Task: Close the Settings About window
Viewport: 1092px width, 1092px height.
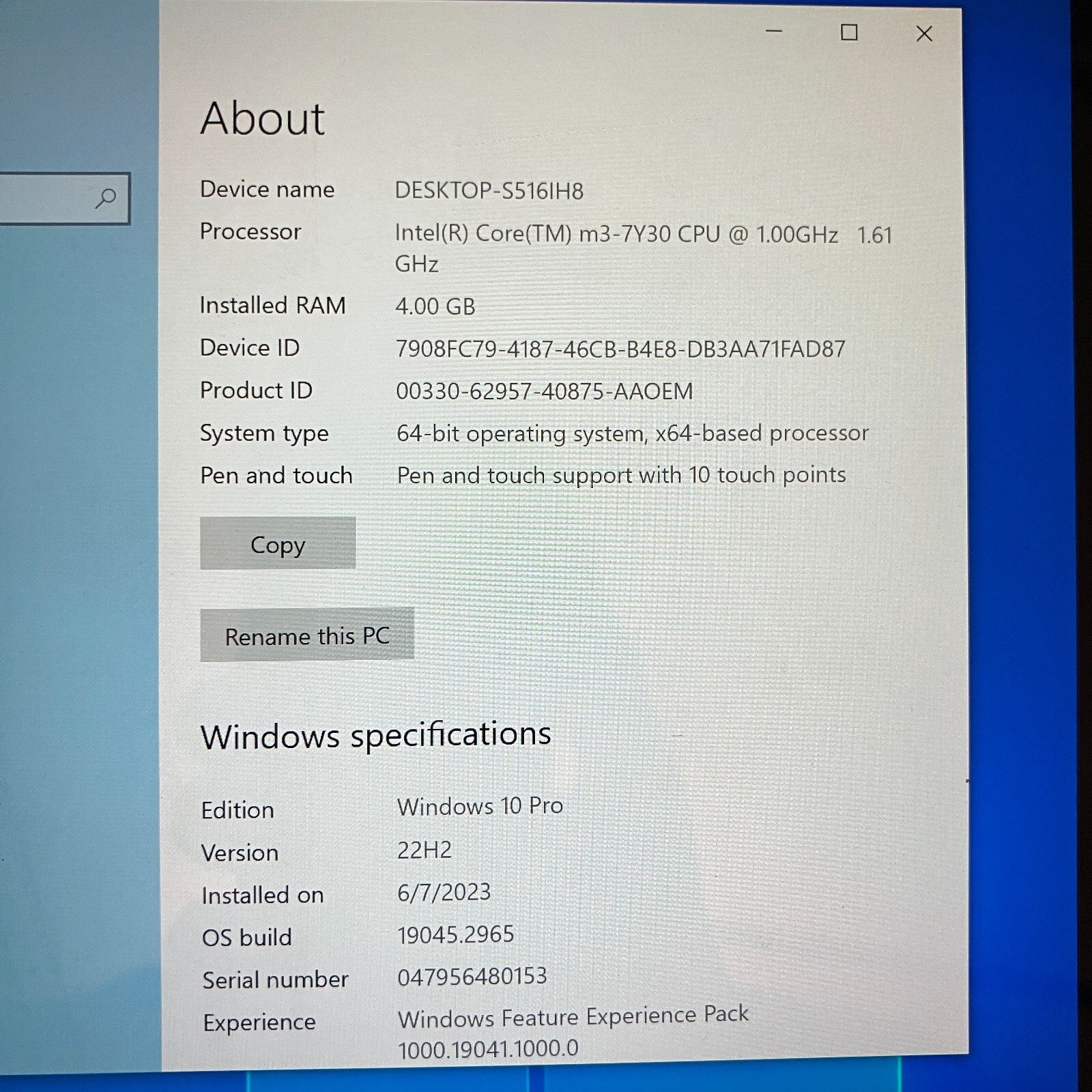Action: [924, 33]
